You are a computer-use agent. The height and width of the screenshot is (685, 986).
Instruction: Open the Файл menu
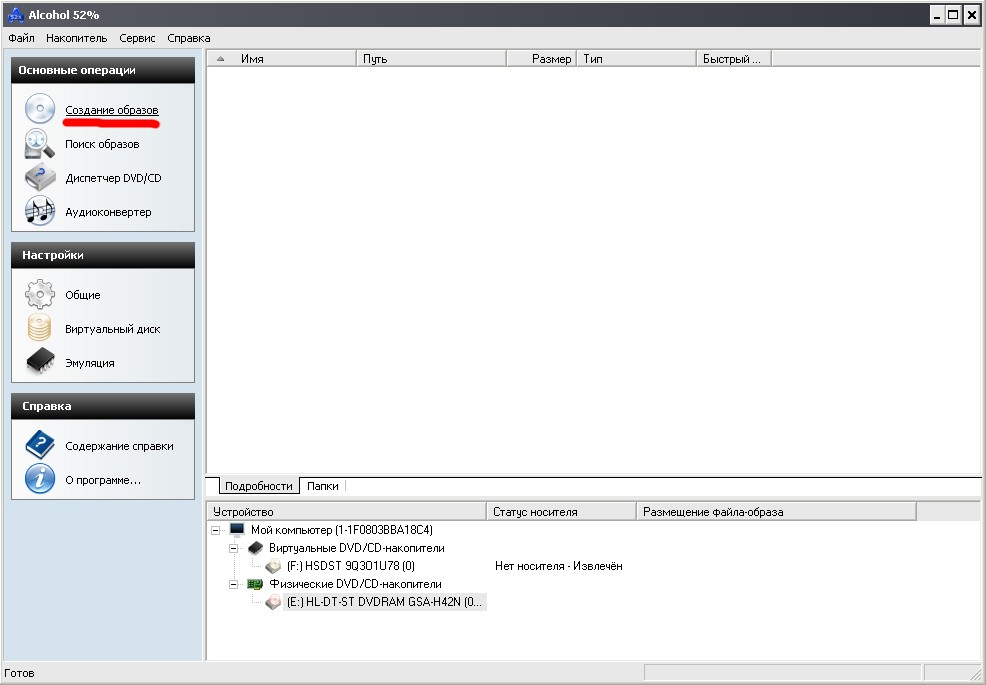click(21, 38)
